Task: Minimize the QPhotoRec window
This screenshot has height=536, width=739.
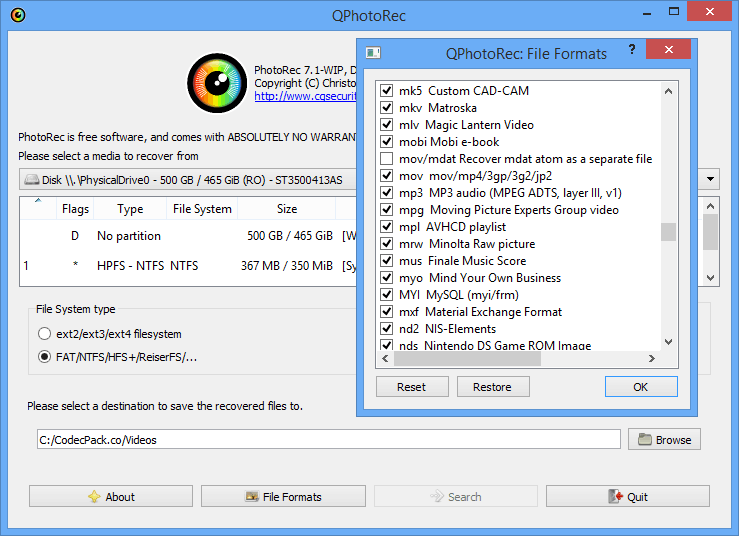Action: 647,13
